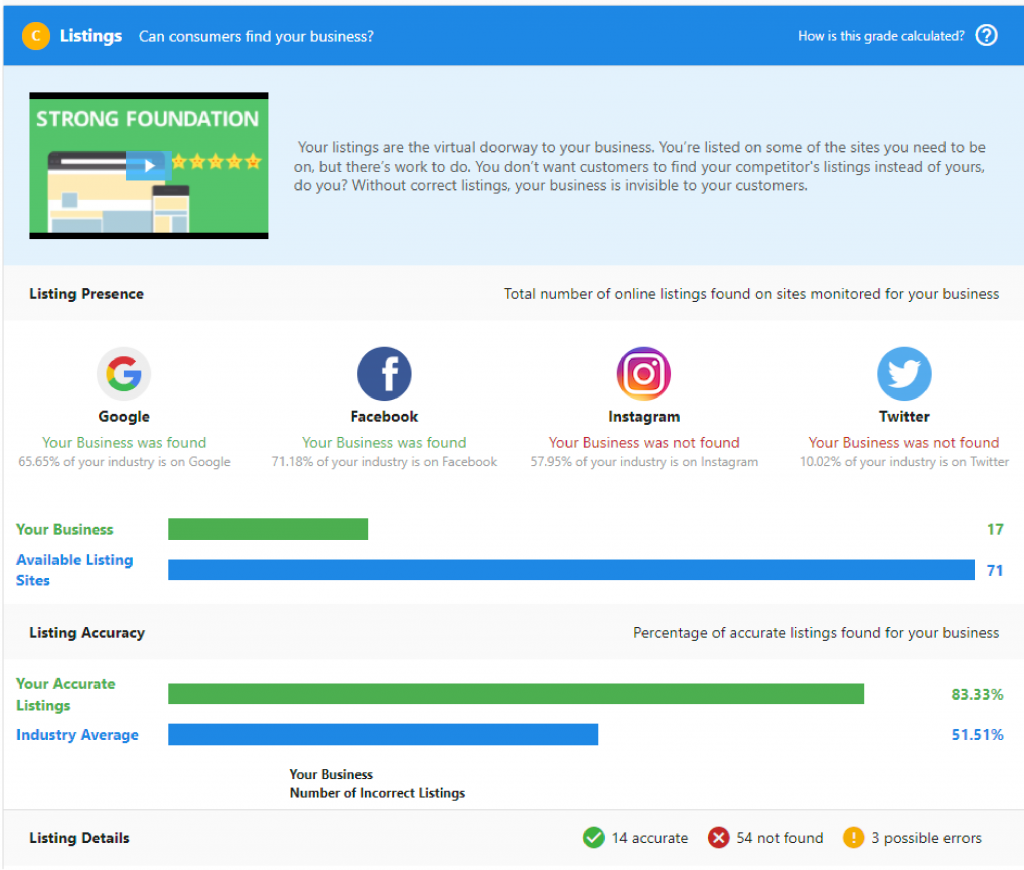1024x870 pixels.
Task: Click the red X not found icon
Action: 718,837
